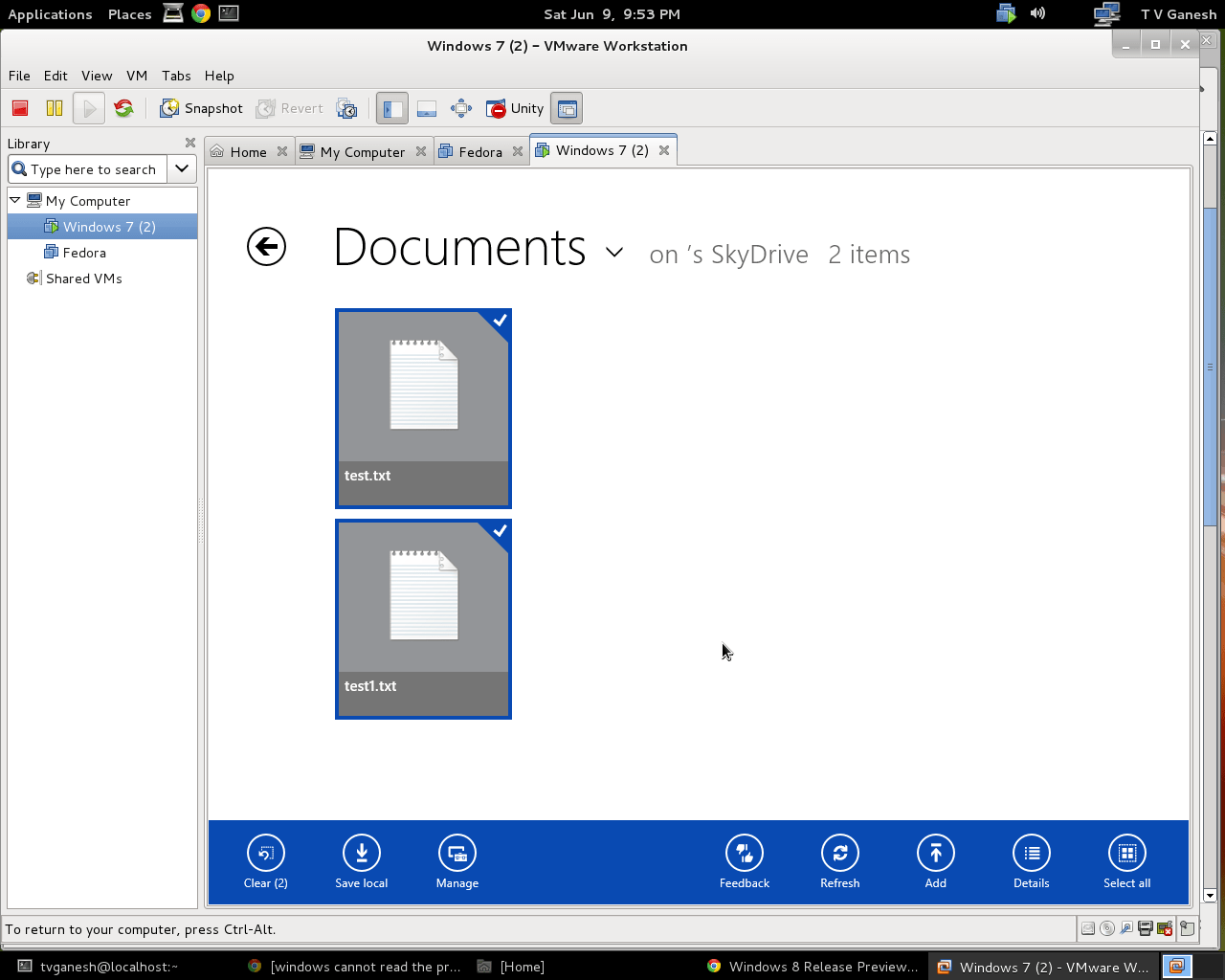
Task: Click the message log icon in status bar
Action: pos(1187,928)
